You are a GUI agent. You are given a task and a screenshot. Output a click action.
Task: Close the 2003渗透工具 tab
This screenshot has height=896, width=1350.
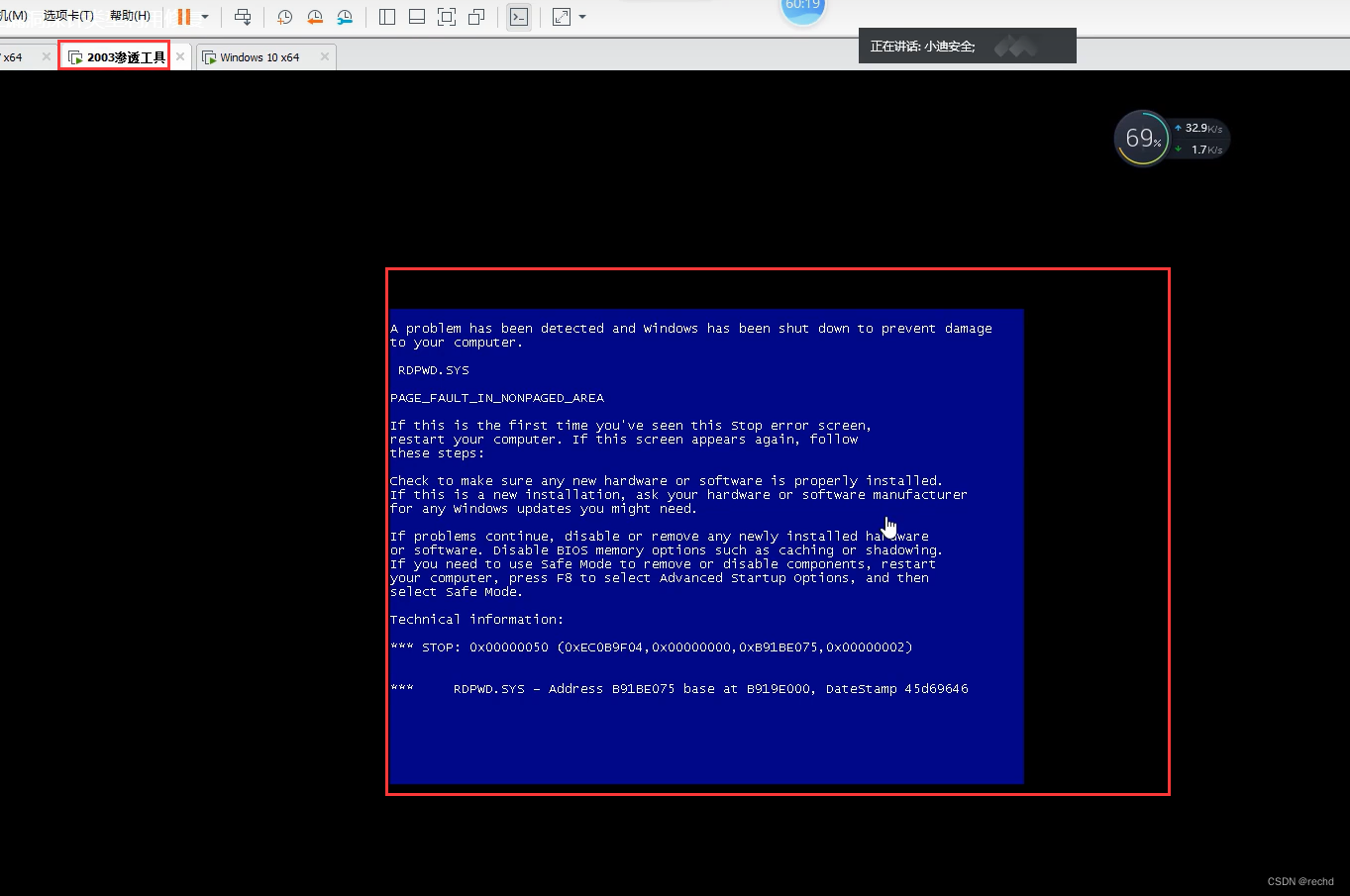[x=180, y=57]
